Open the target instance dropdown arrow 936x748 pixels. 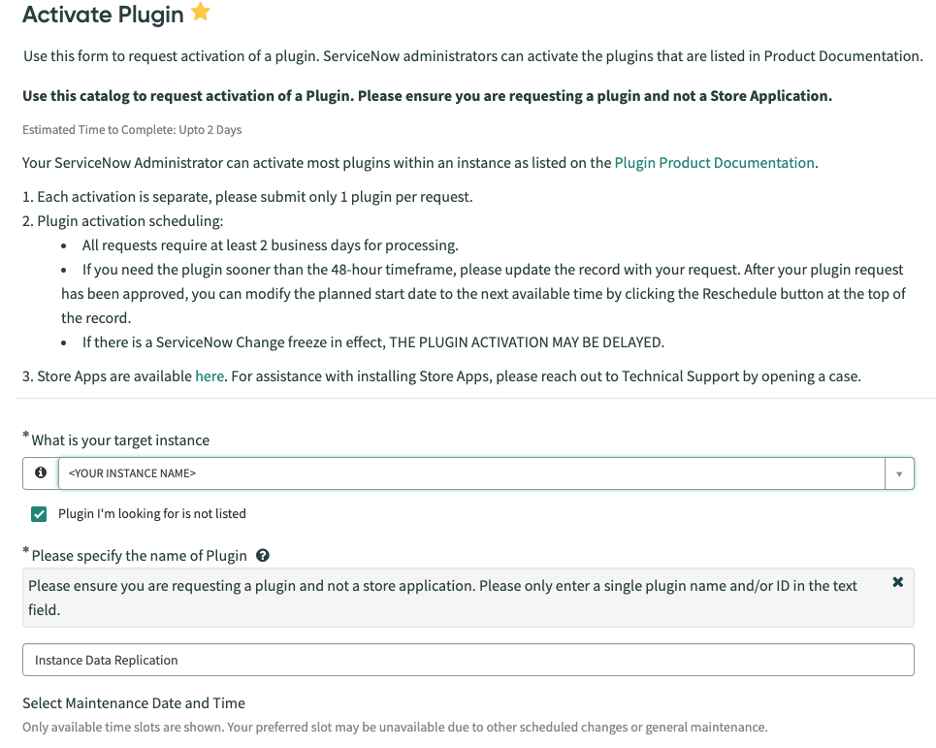tap(899, 474)
